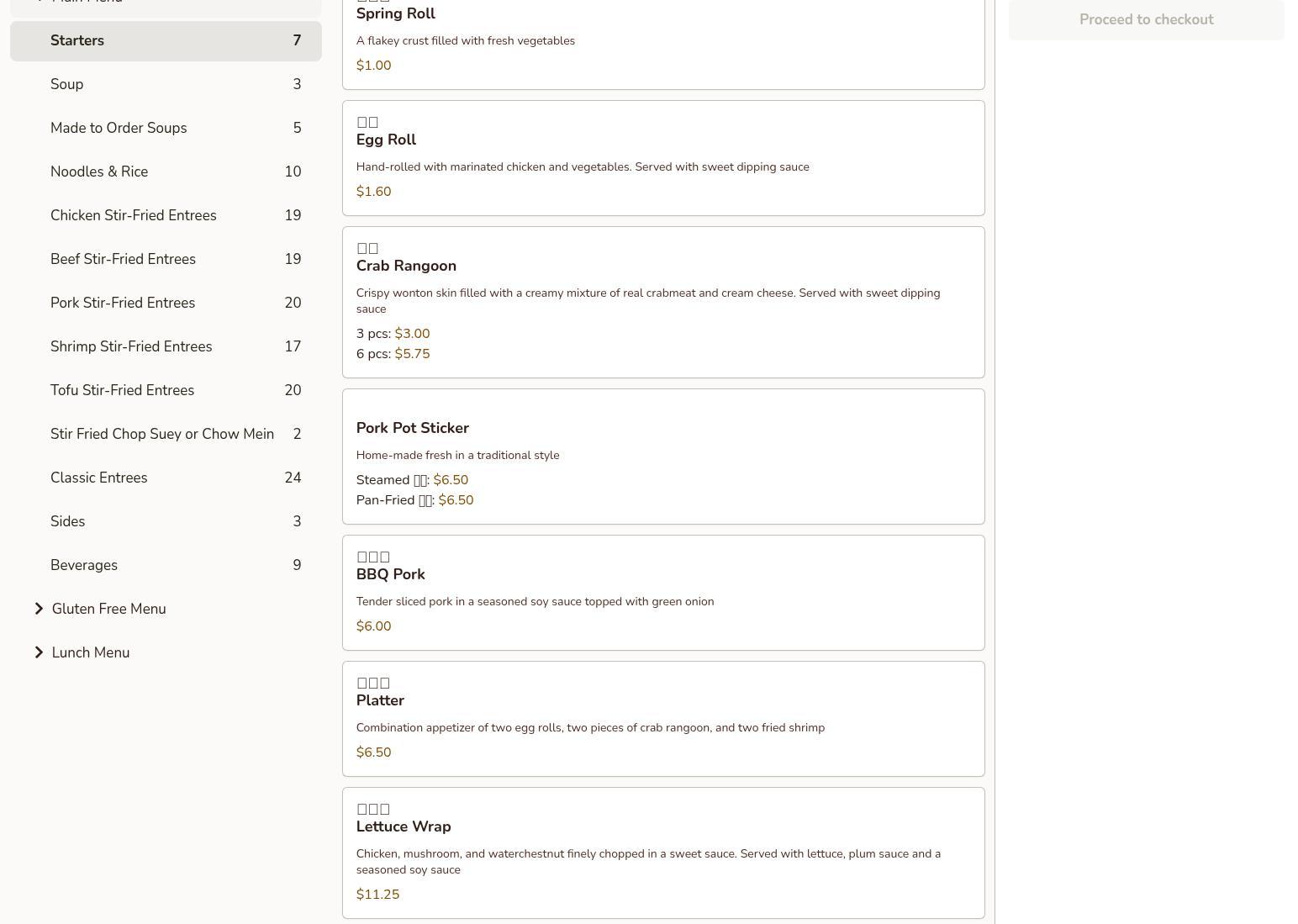Open the Beverages category
The width and height of the screenshot is (1298, 924).
click(166, 565)
